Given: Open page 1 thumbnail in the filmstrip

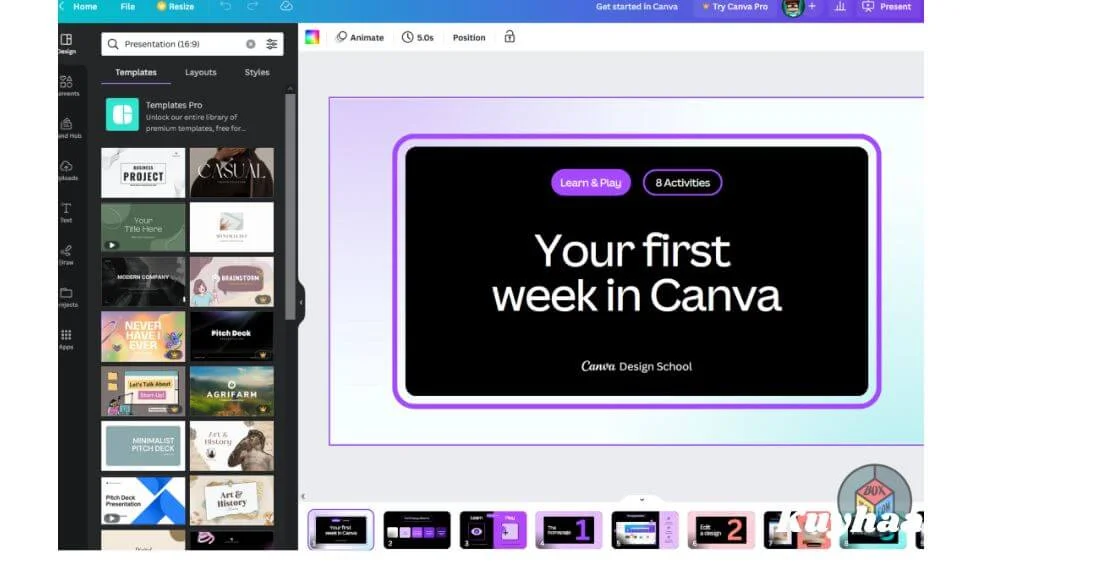Looking at the screenshot, I should [341, 530].
